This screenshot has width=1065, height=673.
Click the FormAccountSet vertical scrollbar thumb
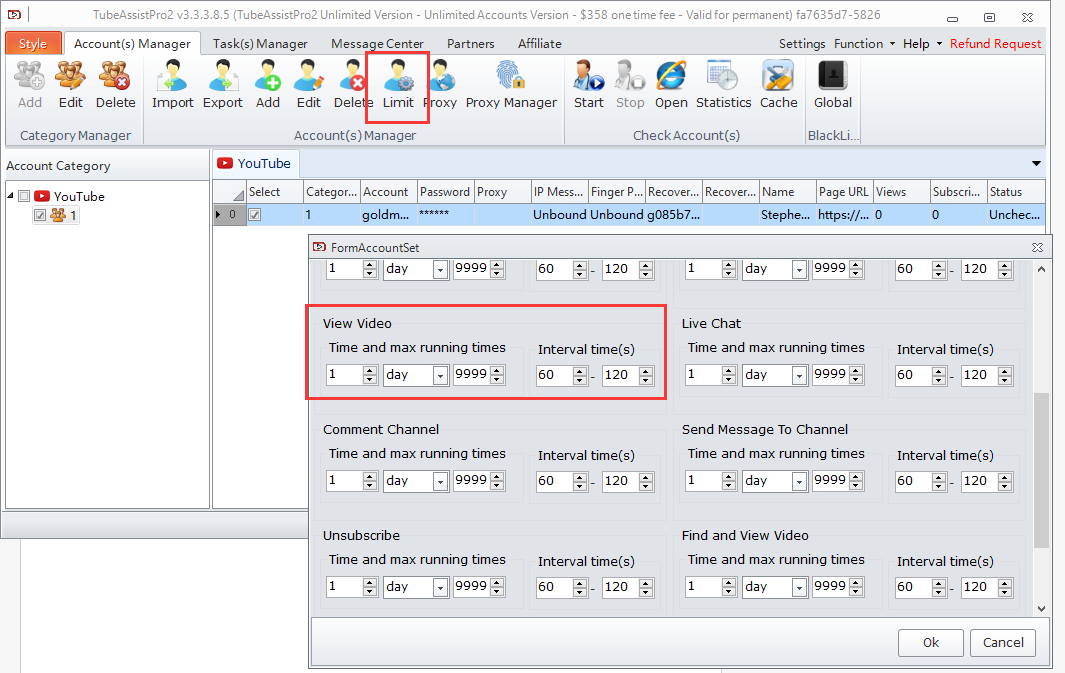tap(1041, 470)
